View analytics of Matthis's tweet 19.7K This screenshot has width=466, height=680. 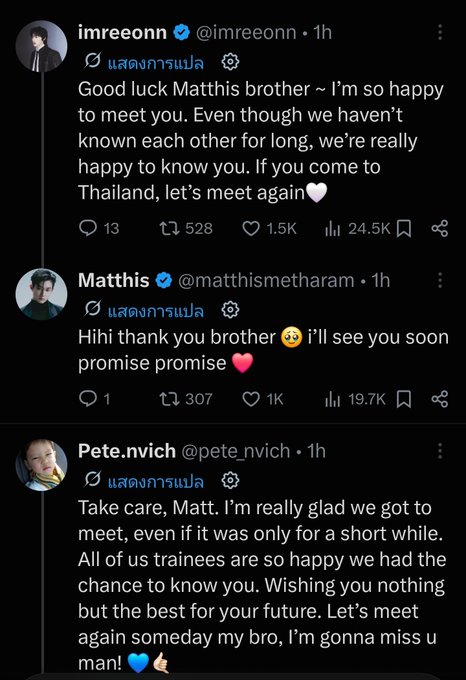[355, 399]
